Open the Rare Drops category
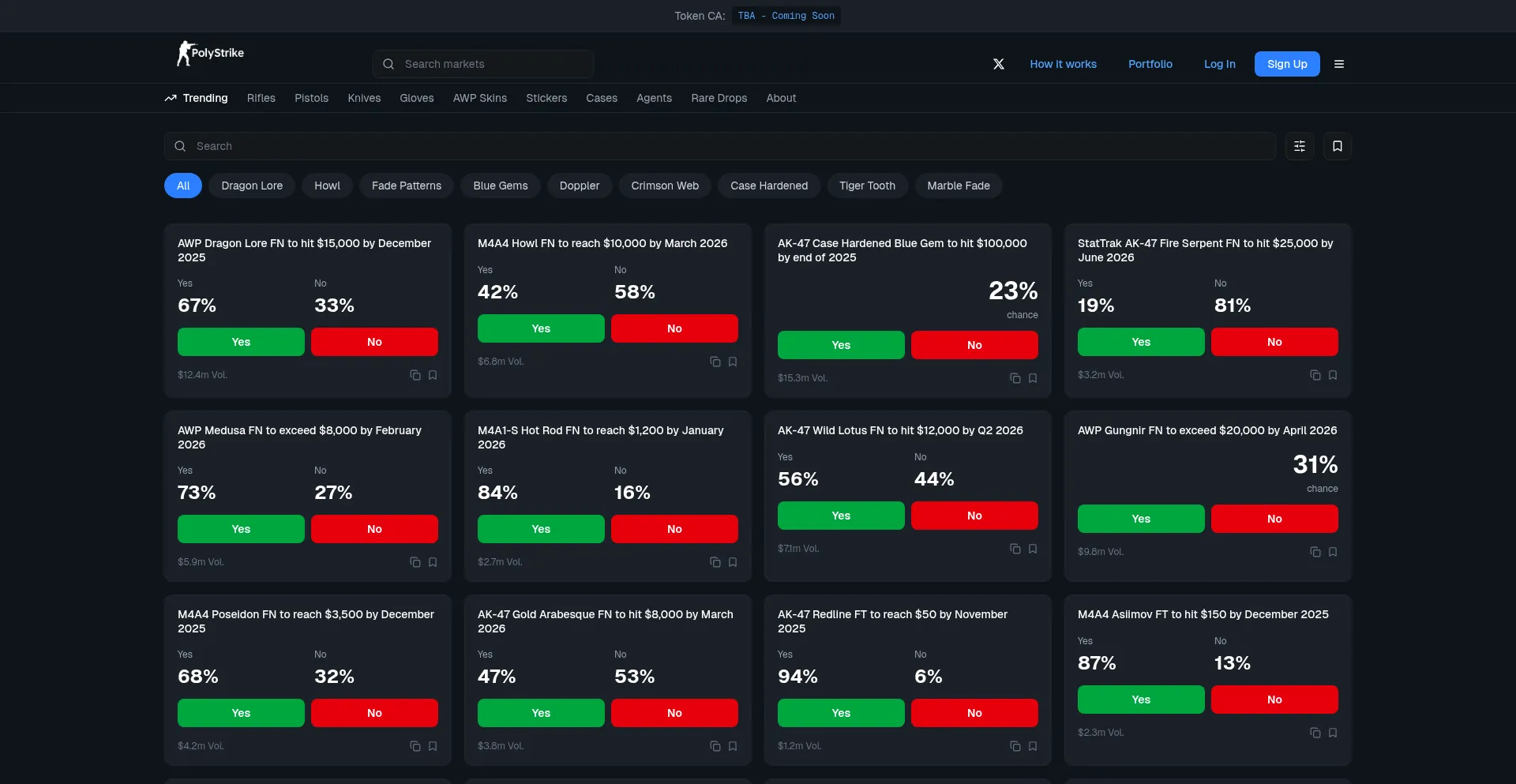 click(719, 98)
